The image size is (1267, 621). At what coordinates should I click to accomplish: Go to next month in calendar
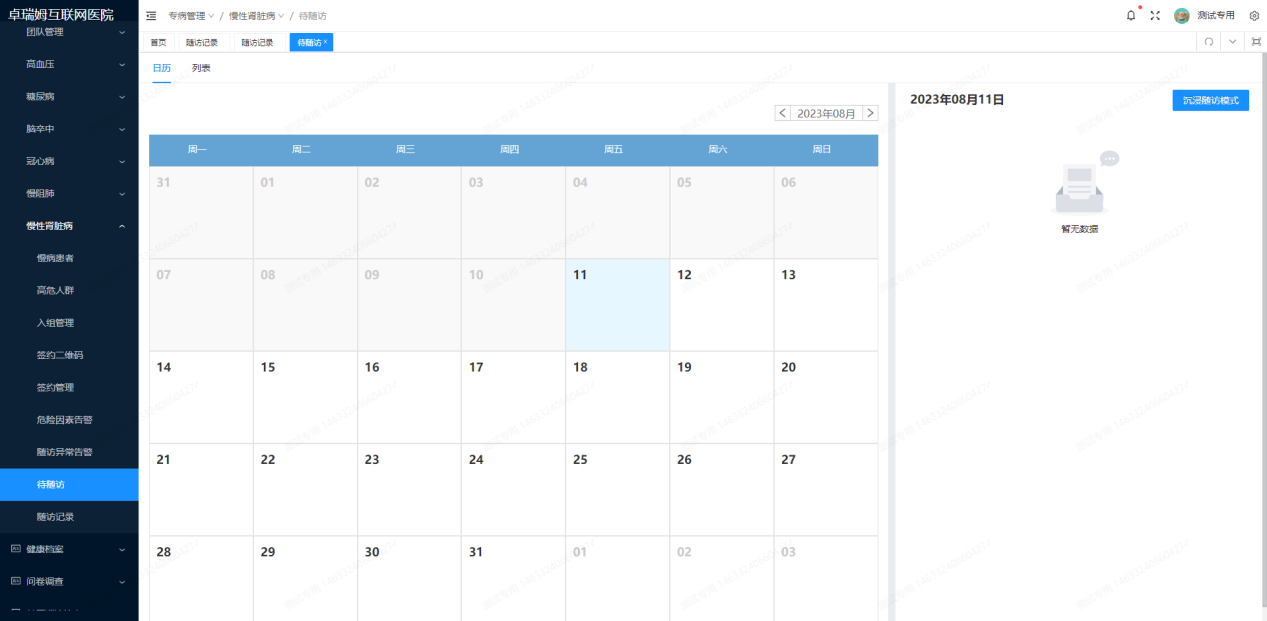coord(870,113)
